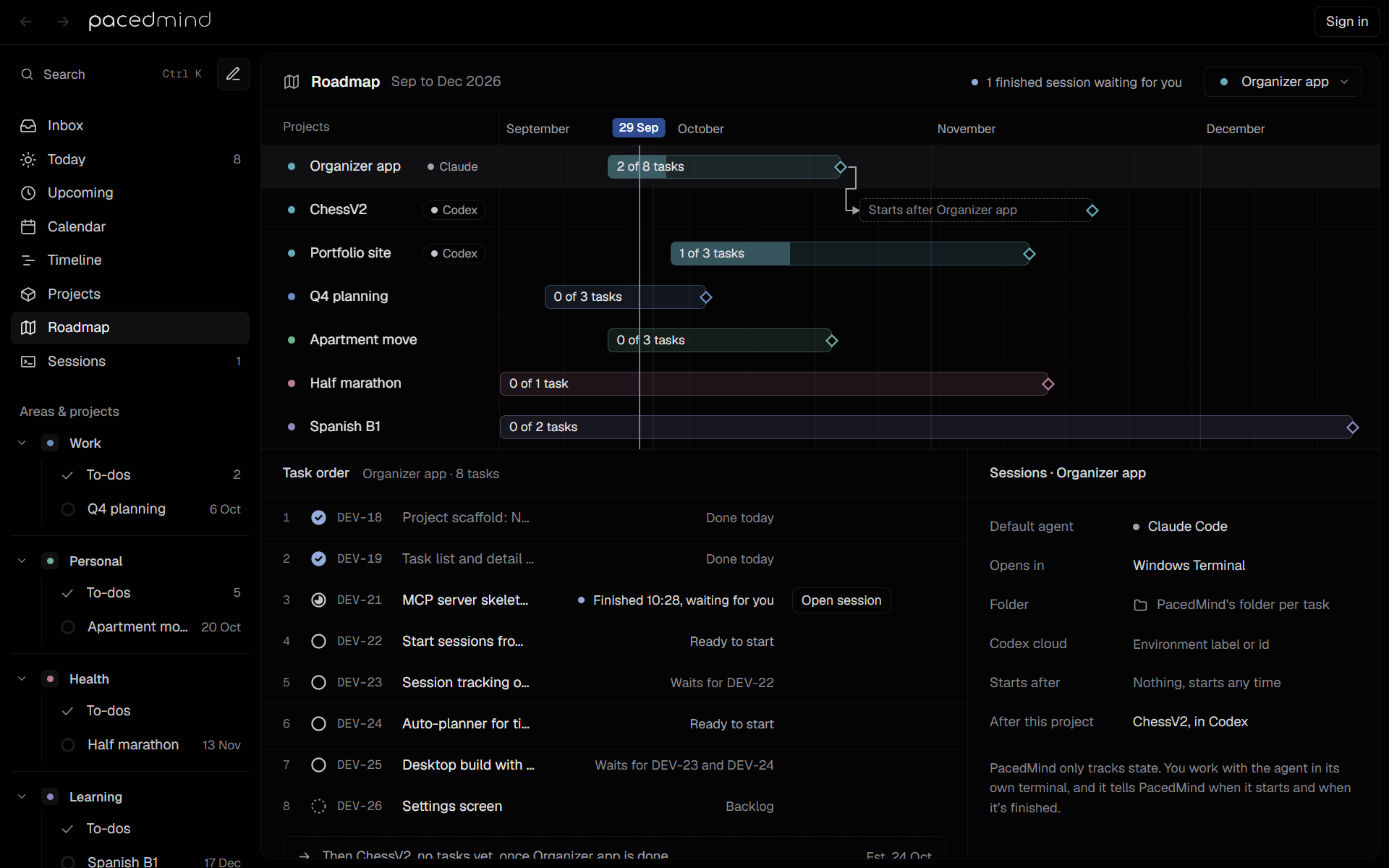Click the Q4 planning progress bar

click(x=625, y=297)
